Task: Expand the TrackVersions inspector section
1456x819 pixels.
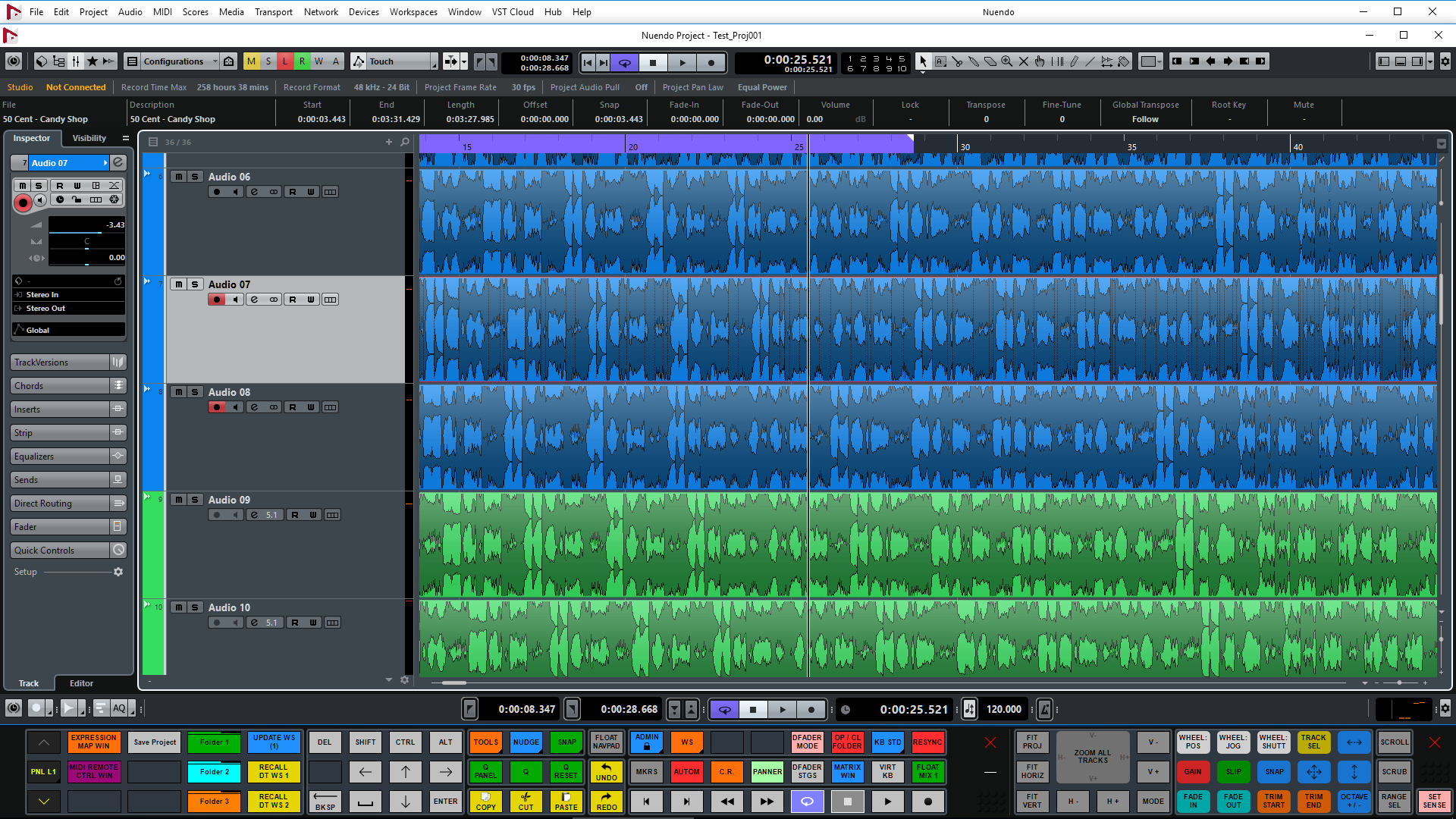Action: pos(68,362)
